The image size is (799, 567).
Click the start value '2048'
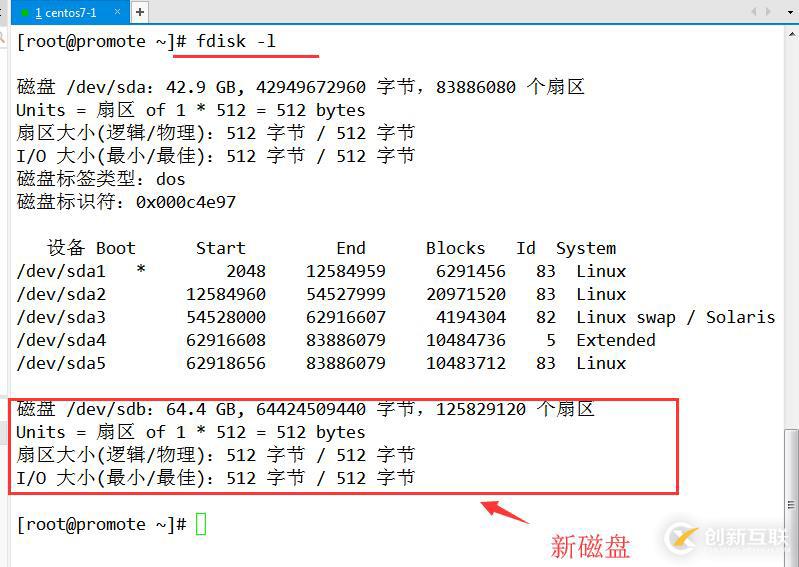pyautogui.click(x=246, y=271)
